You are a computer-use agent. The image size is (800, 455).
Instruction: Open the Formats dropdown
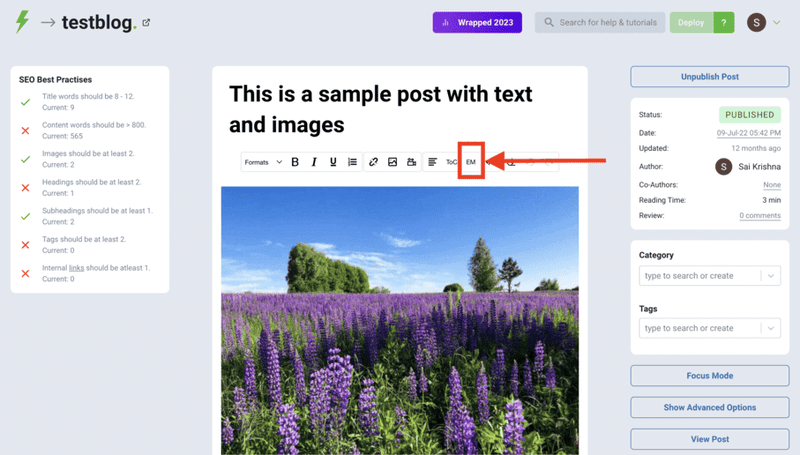pos(263,162)
